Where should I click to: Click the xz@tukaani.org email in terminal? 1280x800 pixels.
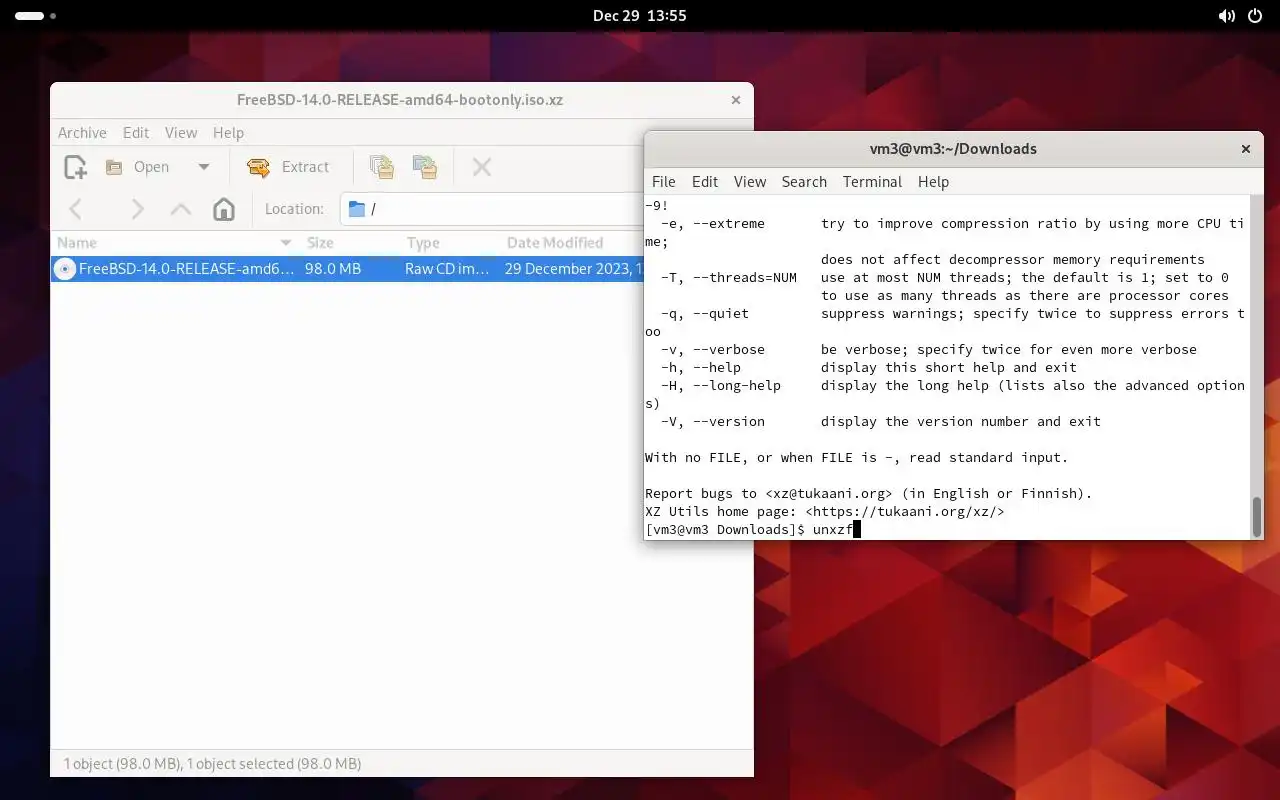[829, 494]
